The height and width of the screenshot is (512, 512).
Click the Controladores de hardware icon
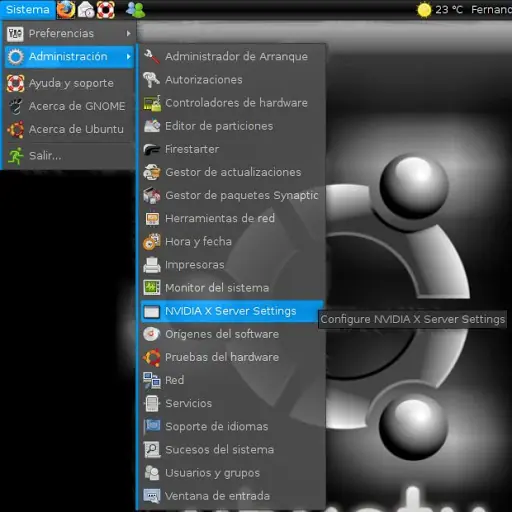coord(152,103)
